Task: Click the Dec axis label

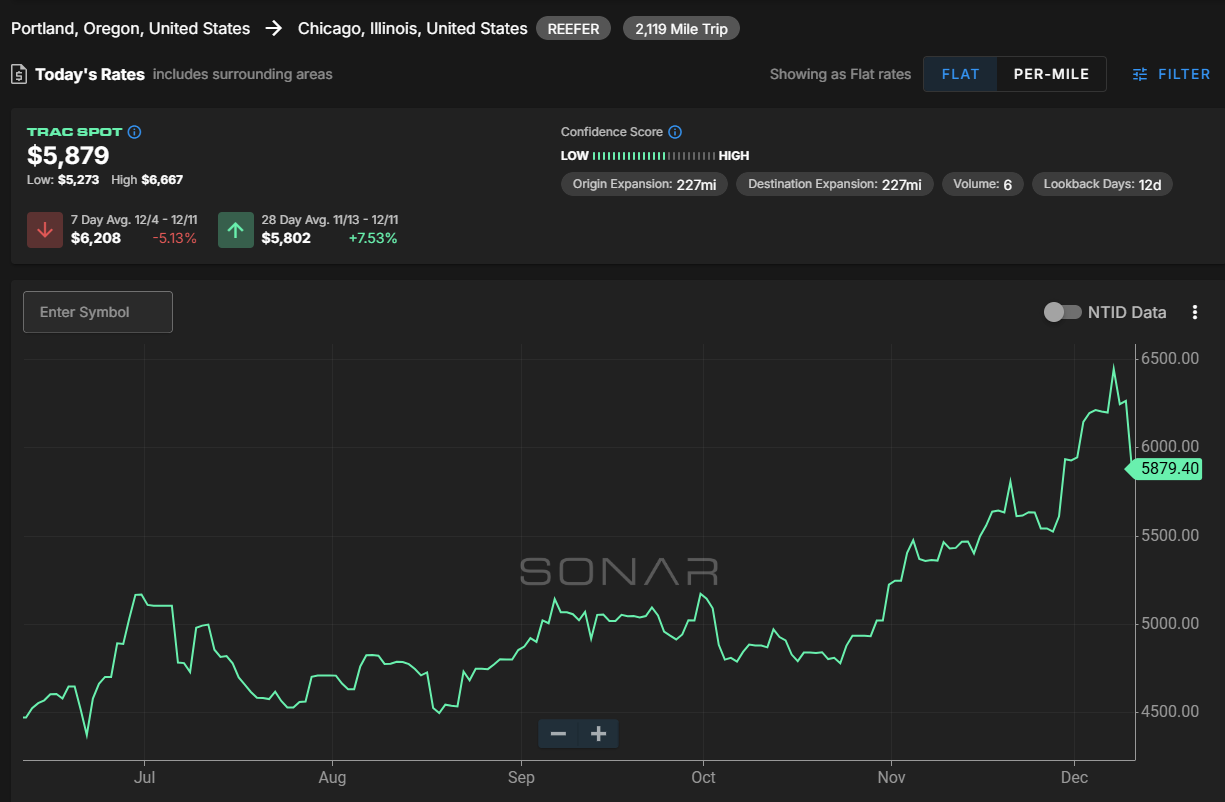Action: (x=1074, y=777)
